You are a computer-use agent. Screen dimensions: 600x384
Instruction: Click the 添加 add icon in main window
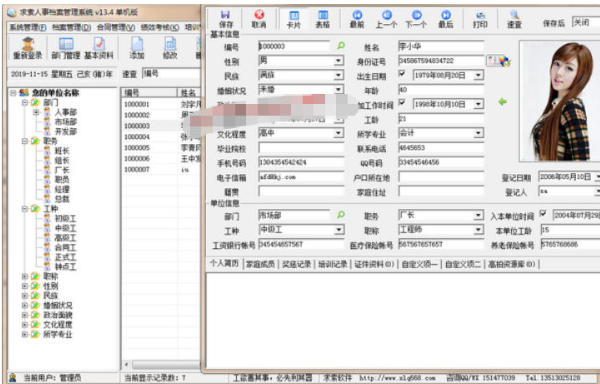(x=137, y=49)
